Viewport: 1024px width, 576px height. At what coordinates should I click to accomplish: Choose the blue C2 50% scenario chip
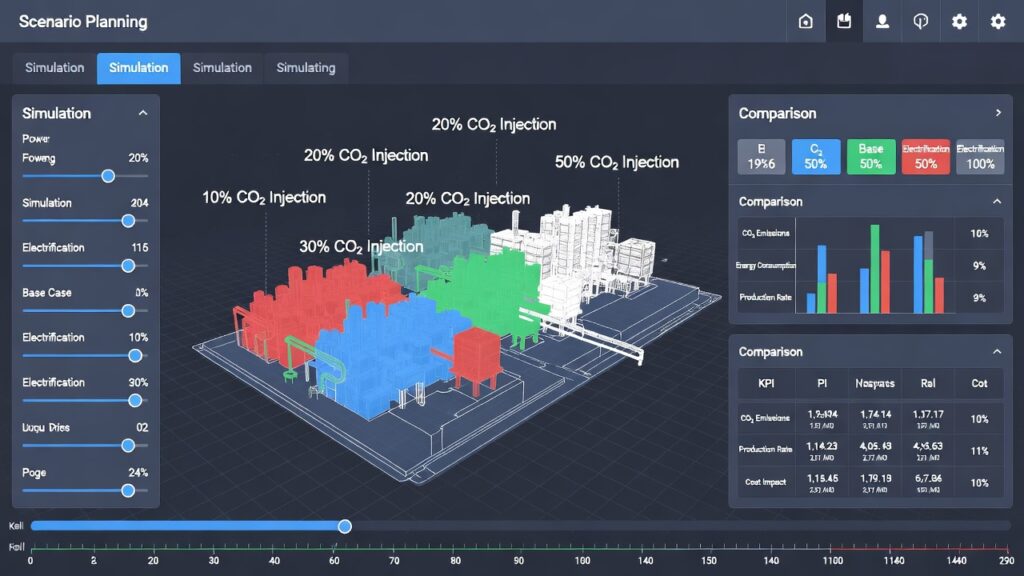click(816, 157)
